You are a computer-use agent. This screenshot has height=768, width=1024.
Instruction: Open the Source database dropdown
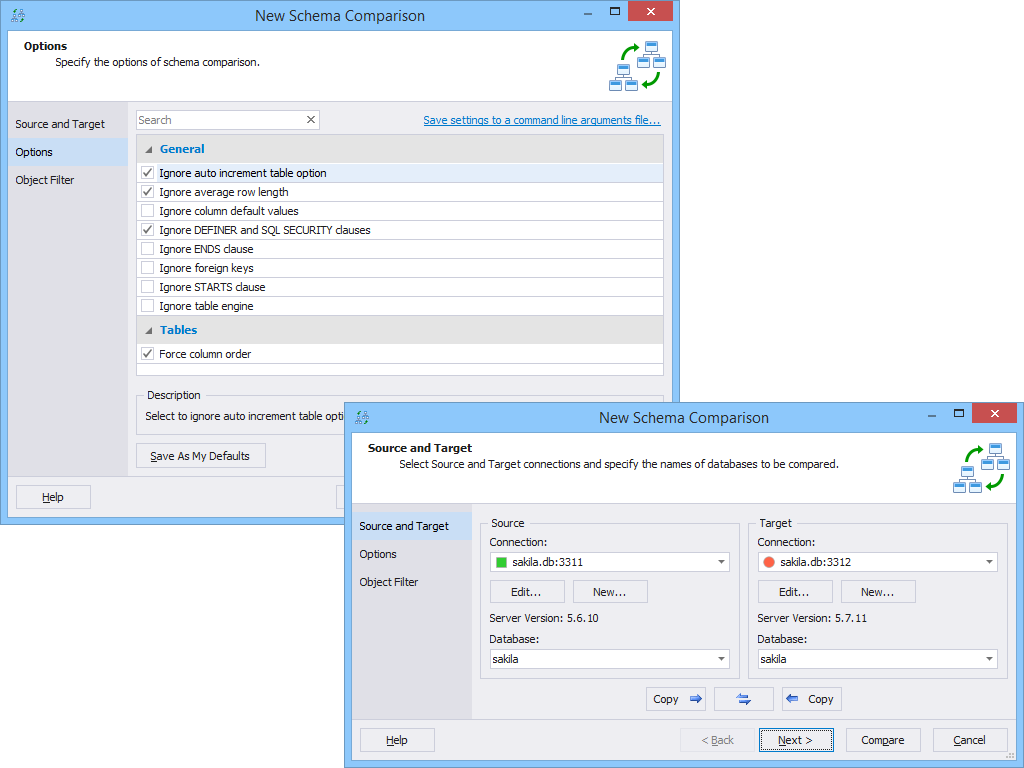coord(721,659)
